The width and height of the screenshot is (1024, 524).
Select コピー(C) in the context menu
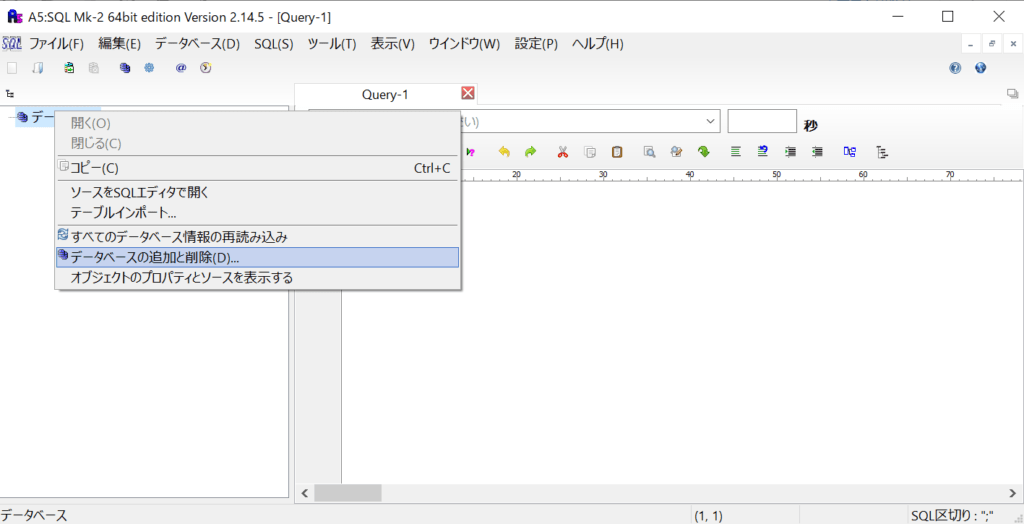coord(258,168)
